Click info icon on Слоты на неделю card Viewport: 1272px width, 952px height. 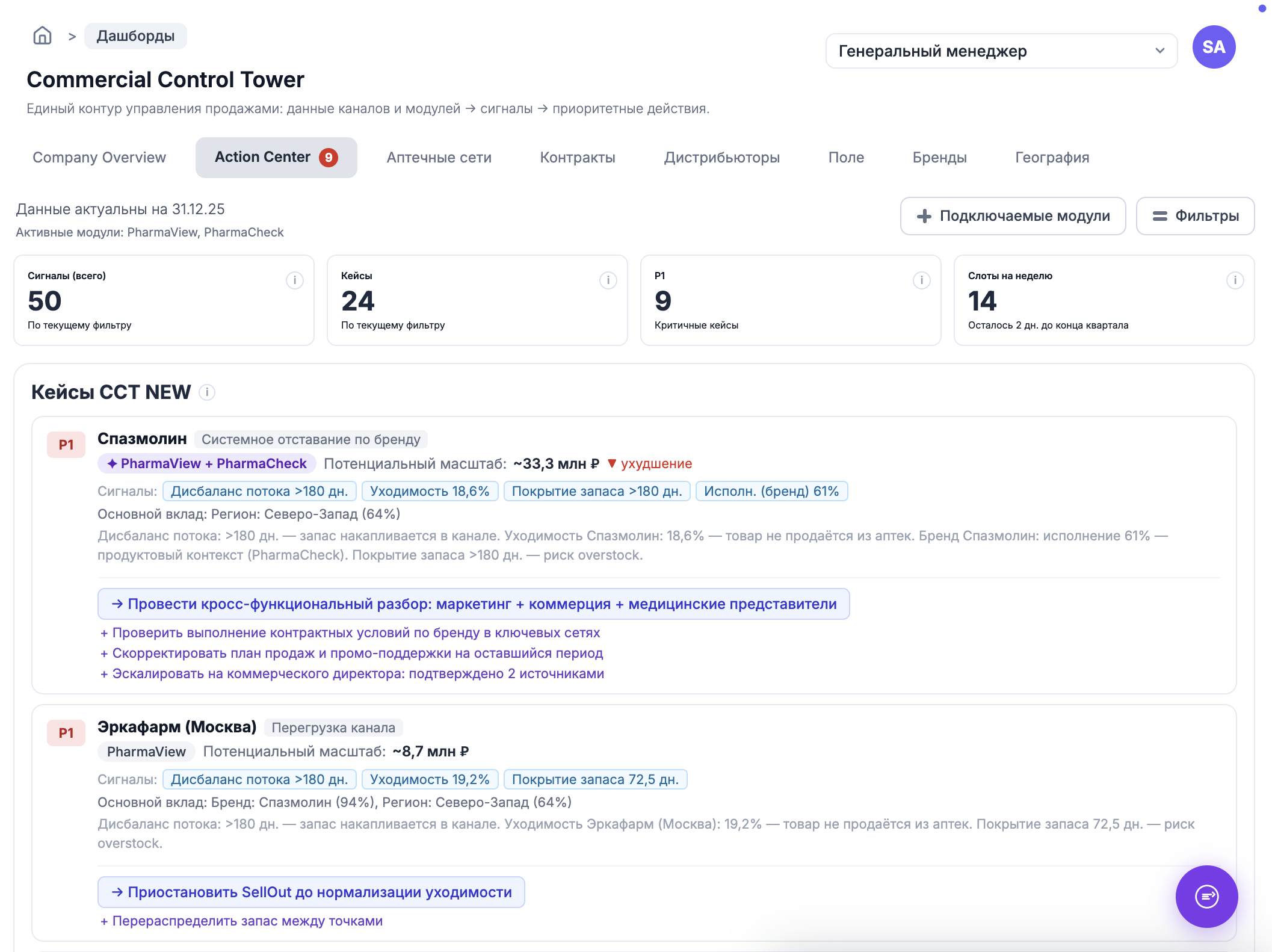1235,280
